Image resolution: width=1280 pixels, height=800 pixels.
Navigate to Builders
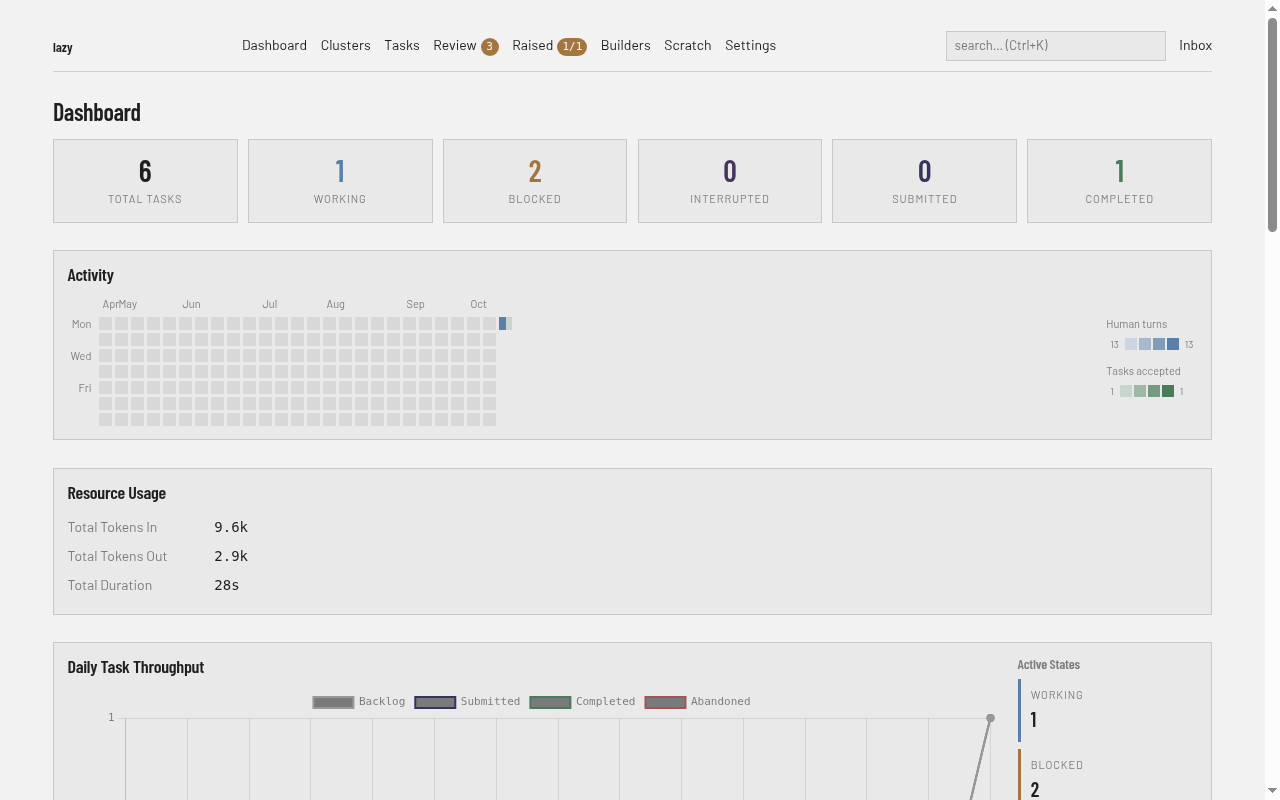[626, 45]
